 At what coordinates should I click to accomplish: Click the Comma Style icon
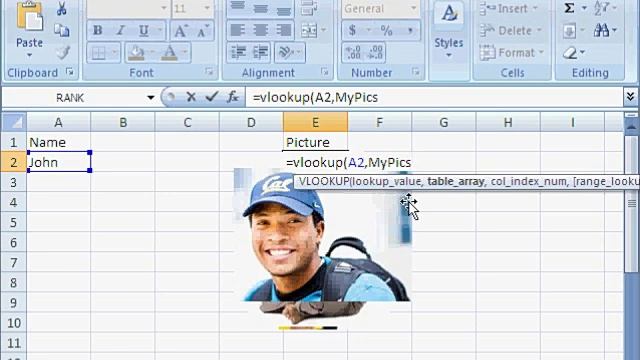coord(409,30)
